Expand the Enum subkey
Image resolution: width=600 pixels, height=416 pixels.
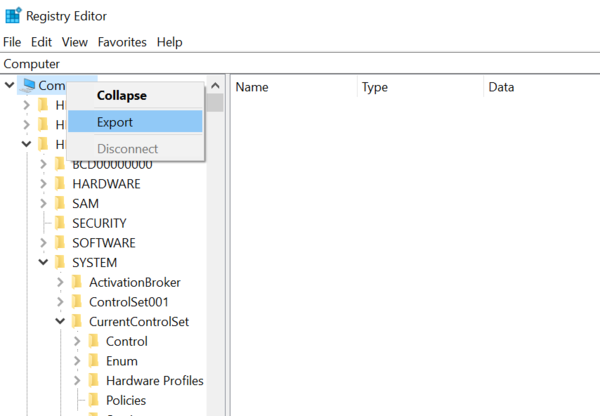[77, 361]
